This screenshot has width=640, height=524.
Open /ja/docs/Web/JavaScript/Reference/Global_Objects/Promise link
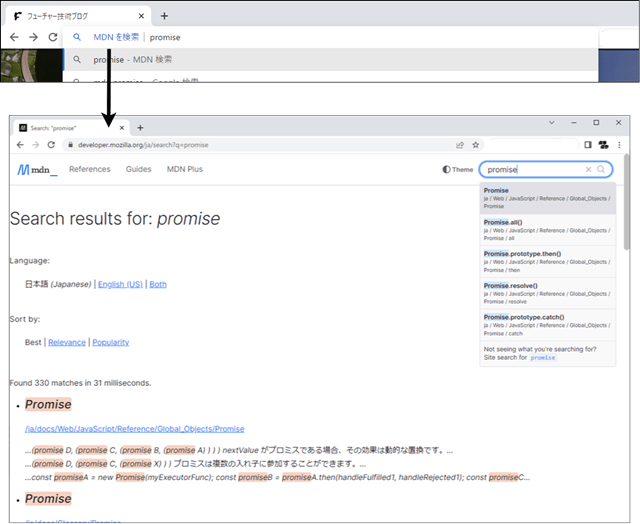click(x=135, y=429)
